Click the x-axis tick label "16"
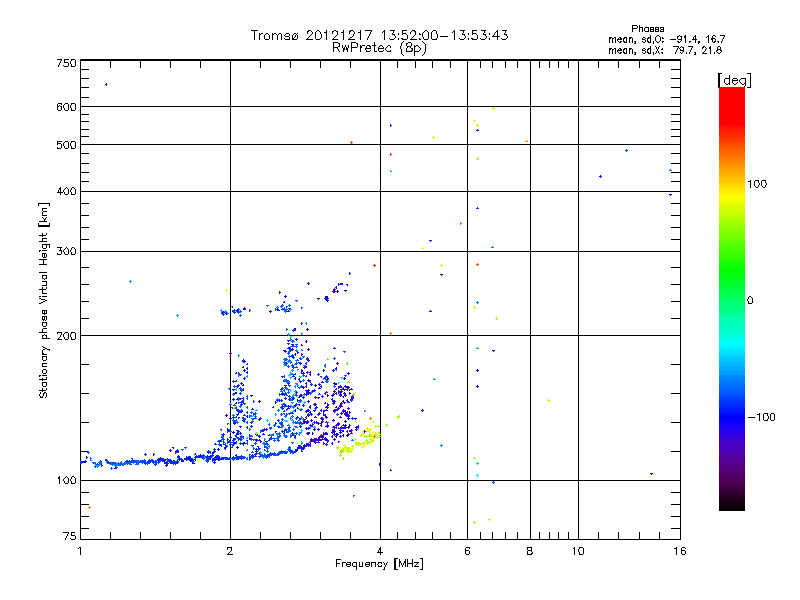 (680, 551)
